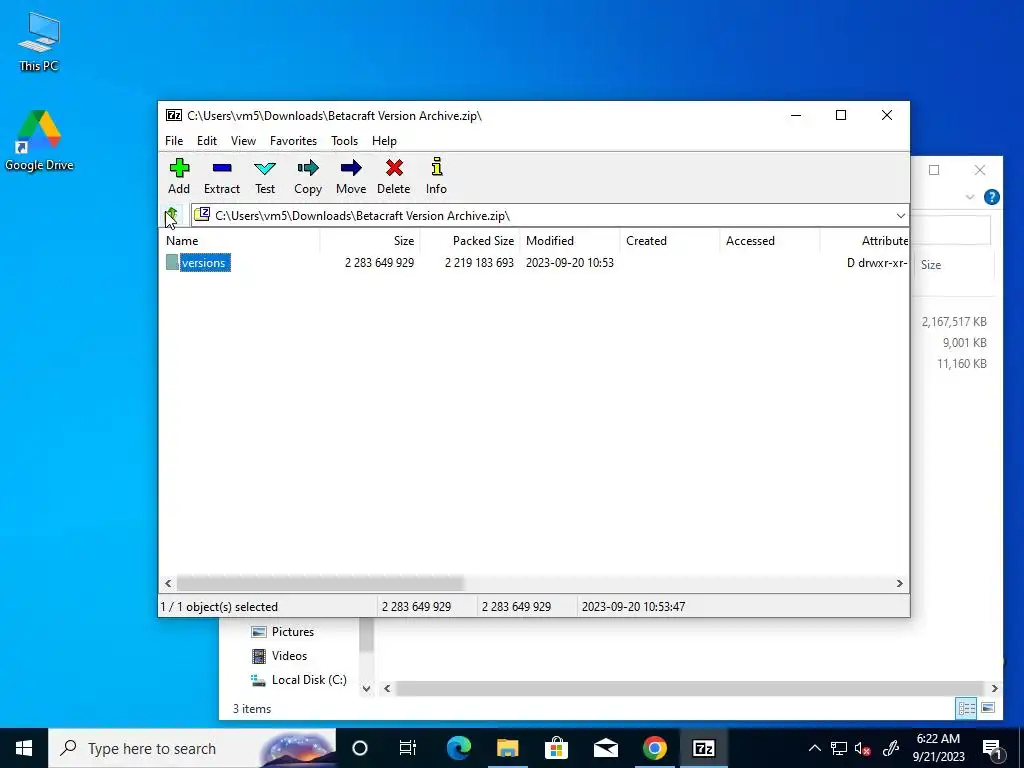Open the This PC desktop icon

point(39,42)
